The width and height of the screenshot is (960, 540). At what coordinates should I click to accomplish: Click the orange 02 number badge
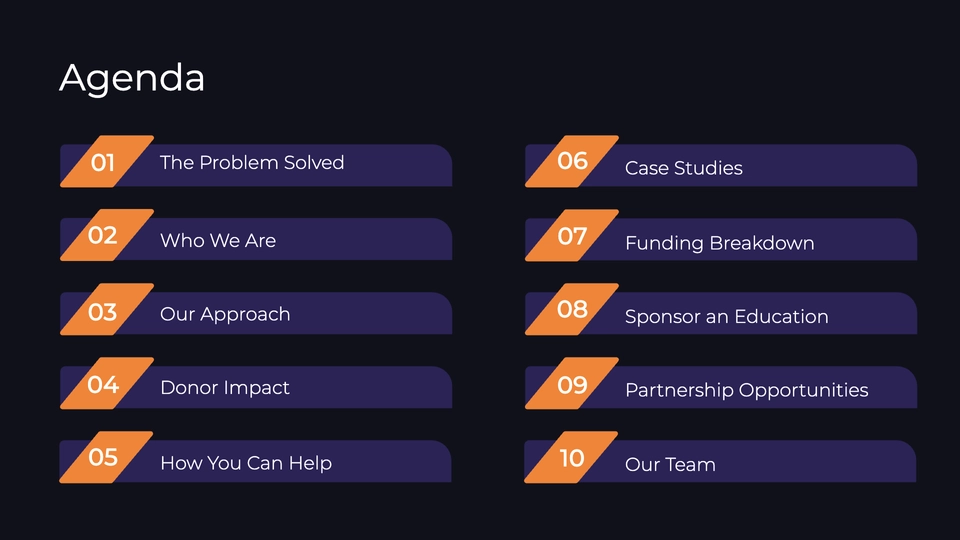coord(107,235)
